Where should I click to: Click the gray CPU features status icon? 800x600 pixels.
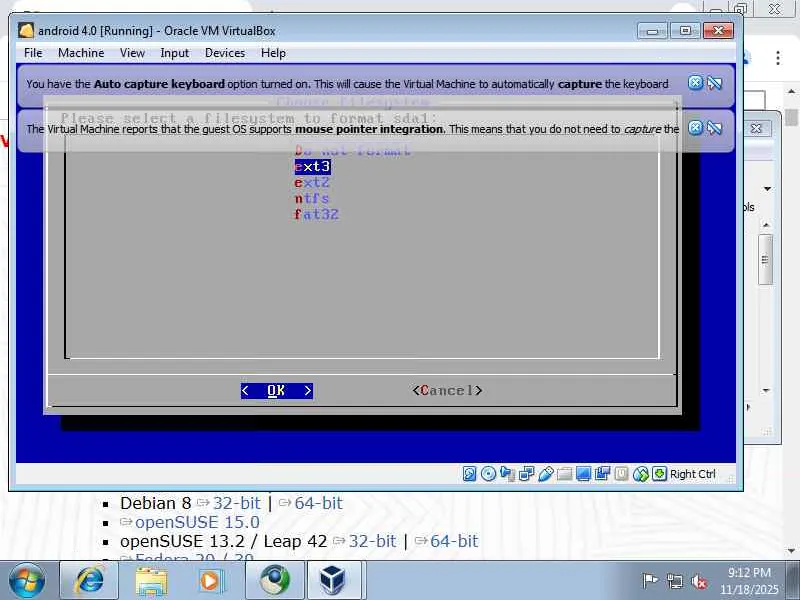coord(621,474)
